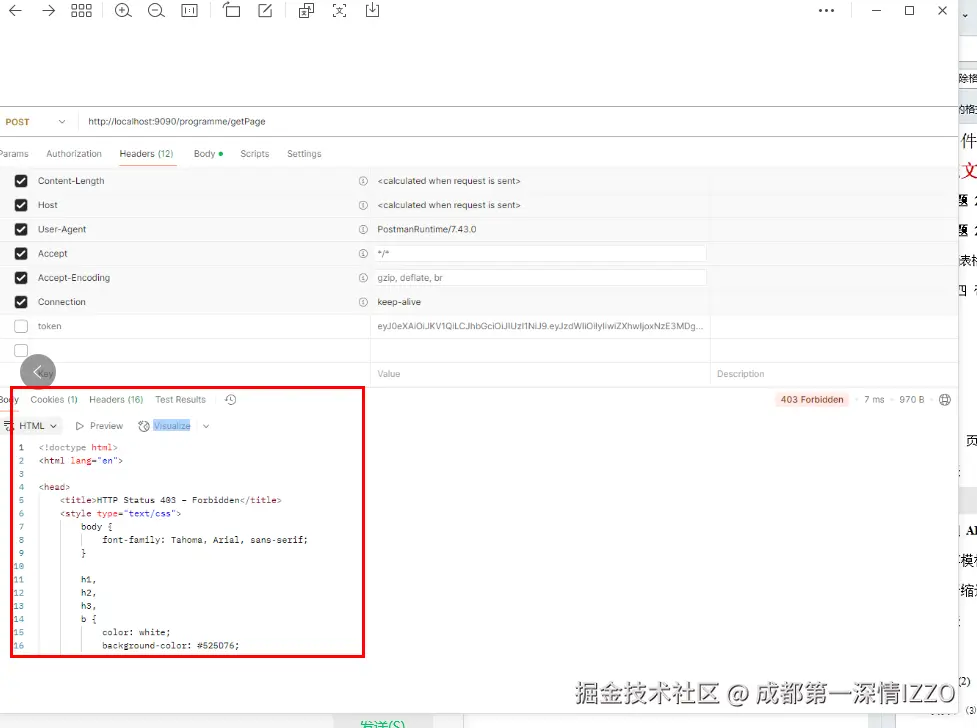Uncheck the Accept header checkbox
The image size is (977, 728).
(x=21, y=254)
